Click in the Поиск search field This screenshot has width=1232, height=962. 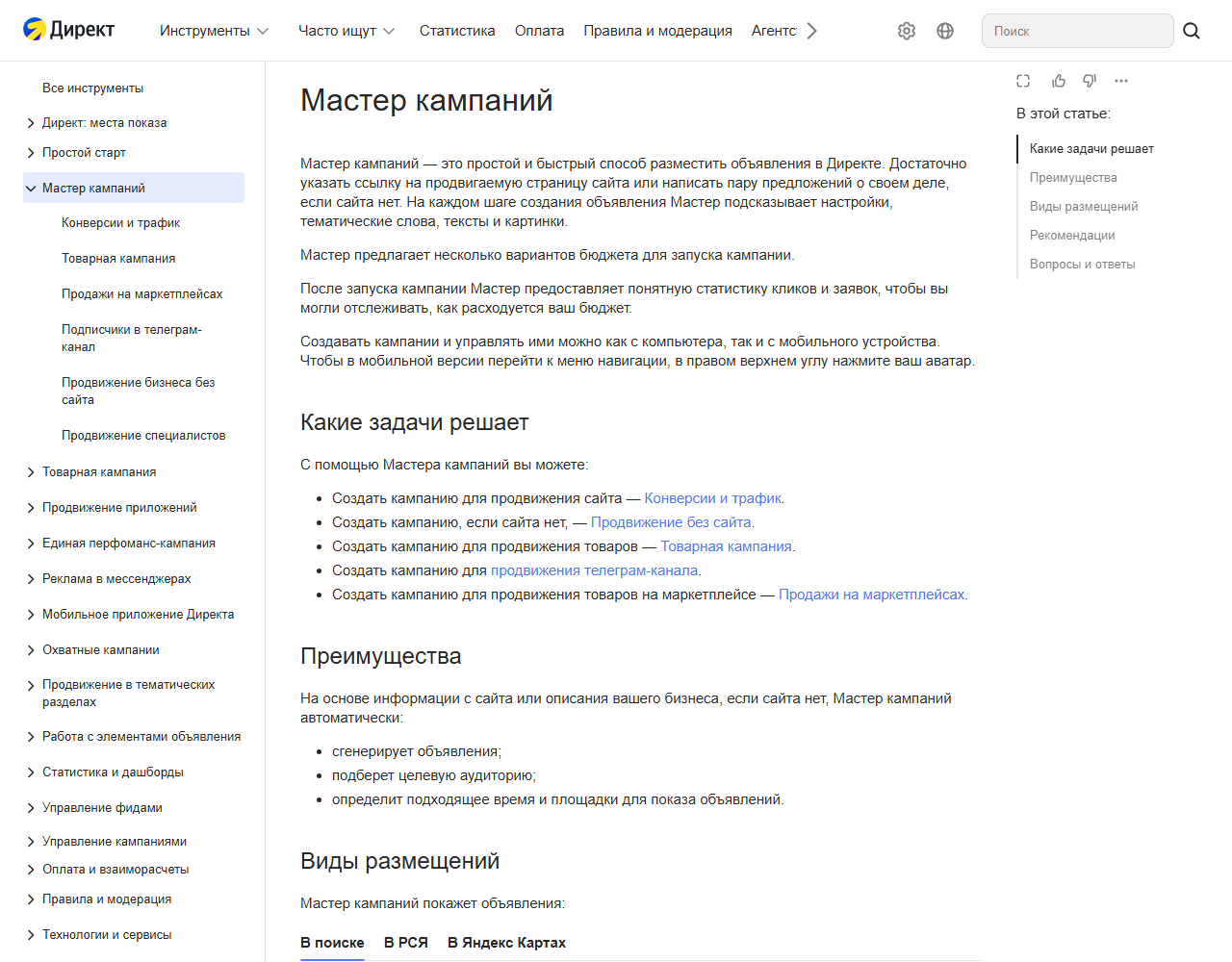1077,31
